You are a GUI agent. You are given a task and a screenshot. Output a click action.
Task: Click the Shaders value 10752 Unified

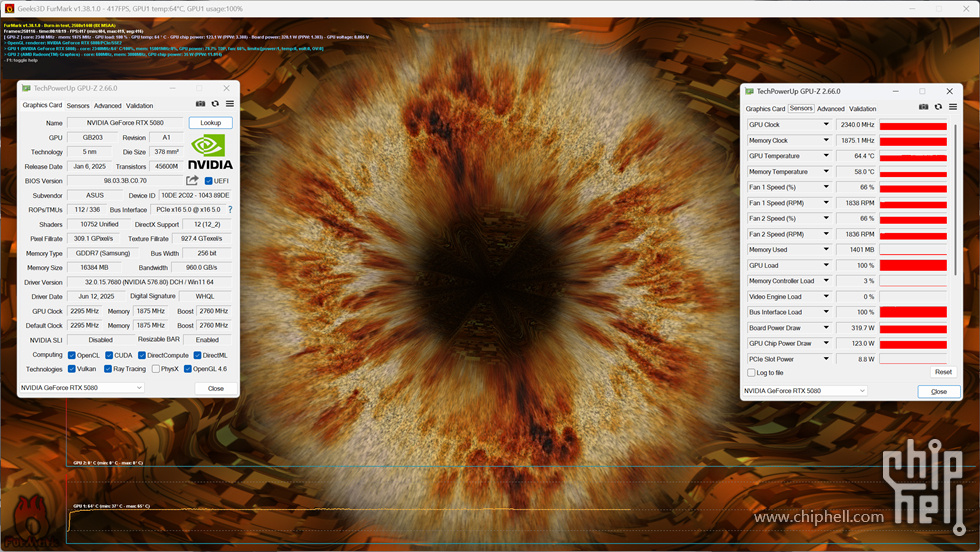pyautogui.click(x=99, y=224)
